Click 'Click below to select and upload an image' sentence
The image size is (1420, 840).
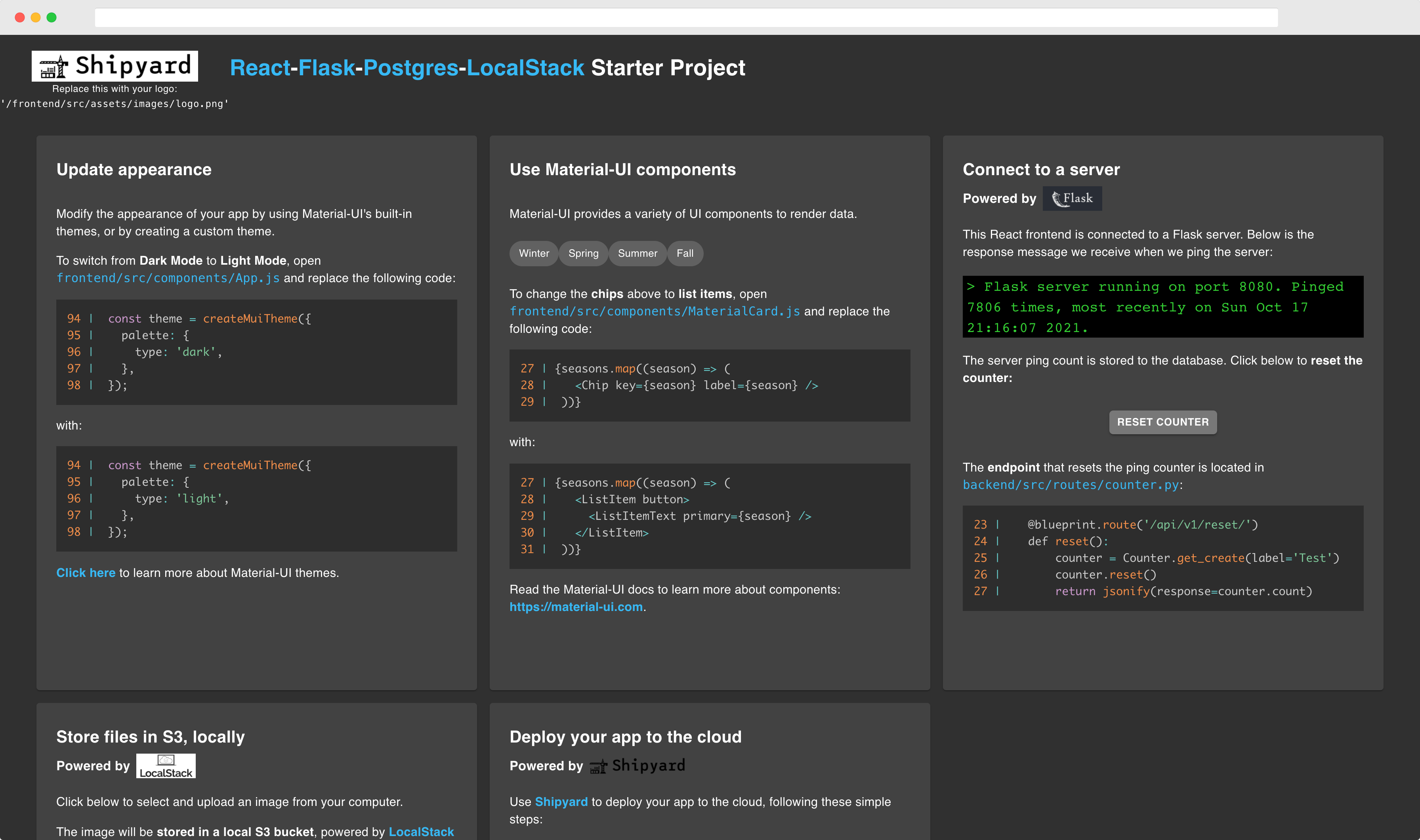coord(230,802)
